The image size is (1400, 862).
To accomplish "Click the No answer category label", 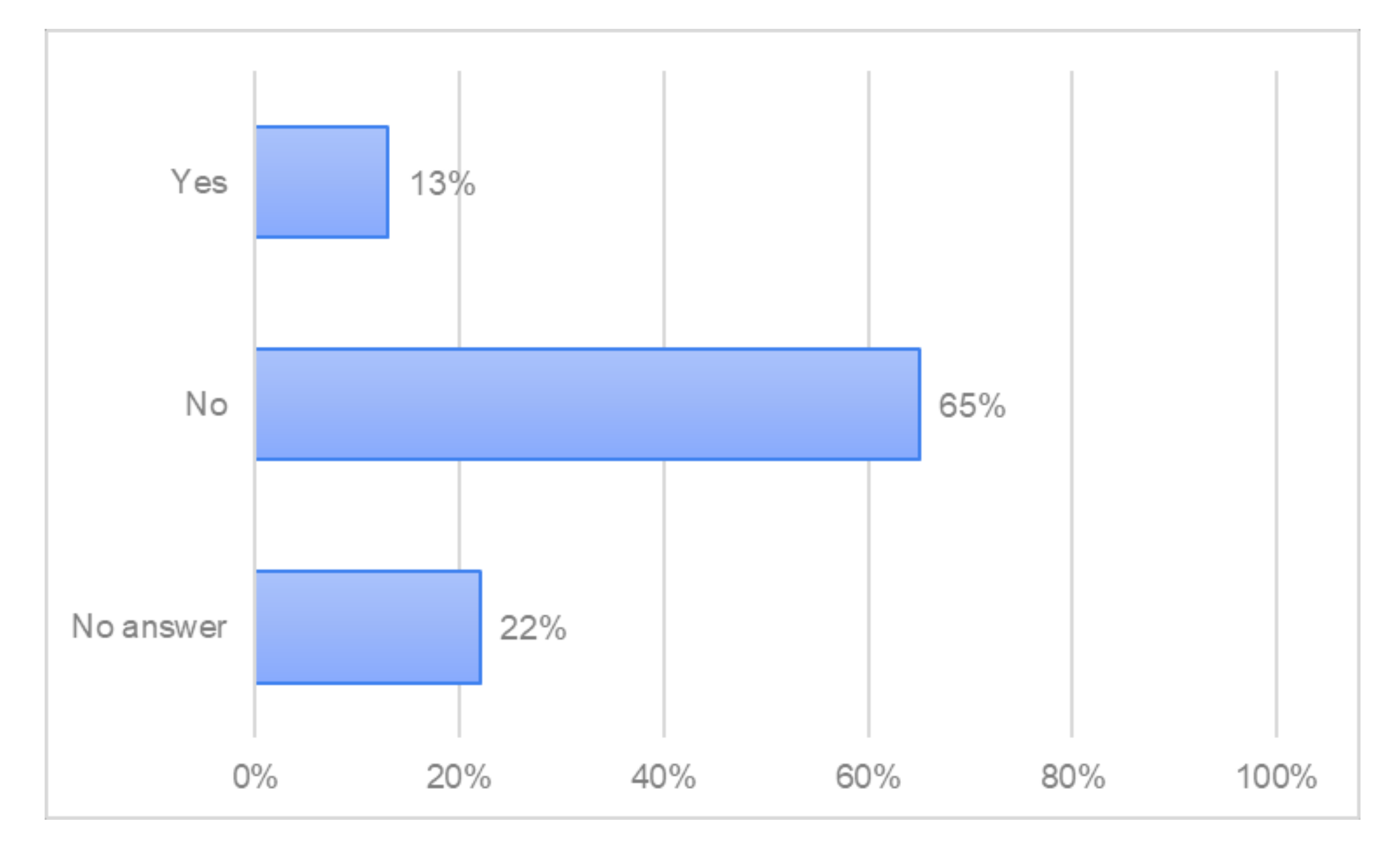I will coord(149,627).
